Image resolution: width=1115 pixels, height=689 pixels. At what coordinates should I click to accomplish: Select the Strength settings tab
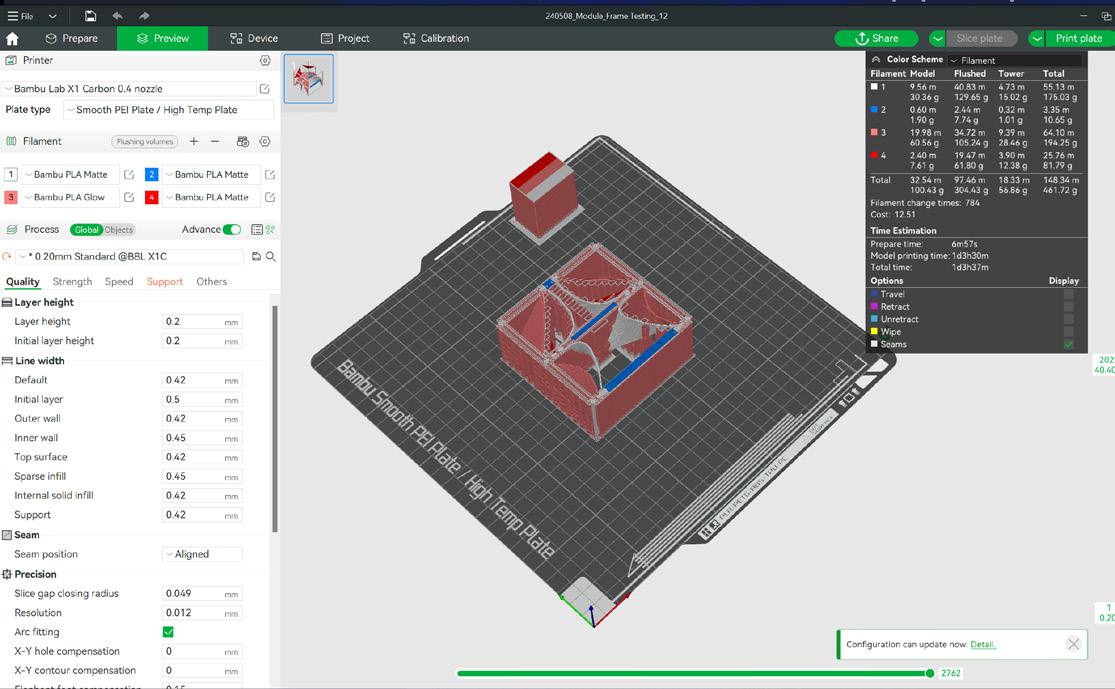(x=73, y=282)
